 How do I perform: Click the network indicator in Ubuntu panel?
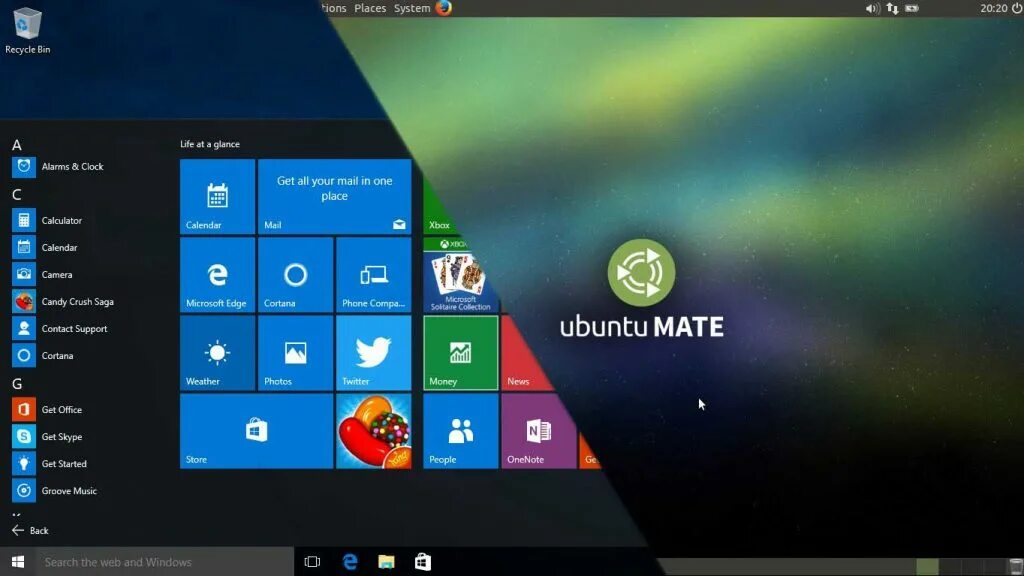[x=892, y=8]
